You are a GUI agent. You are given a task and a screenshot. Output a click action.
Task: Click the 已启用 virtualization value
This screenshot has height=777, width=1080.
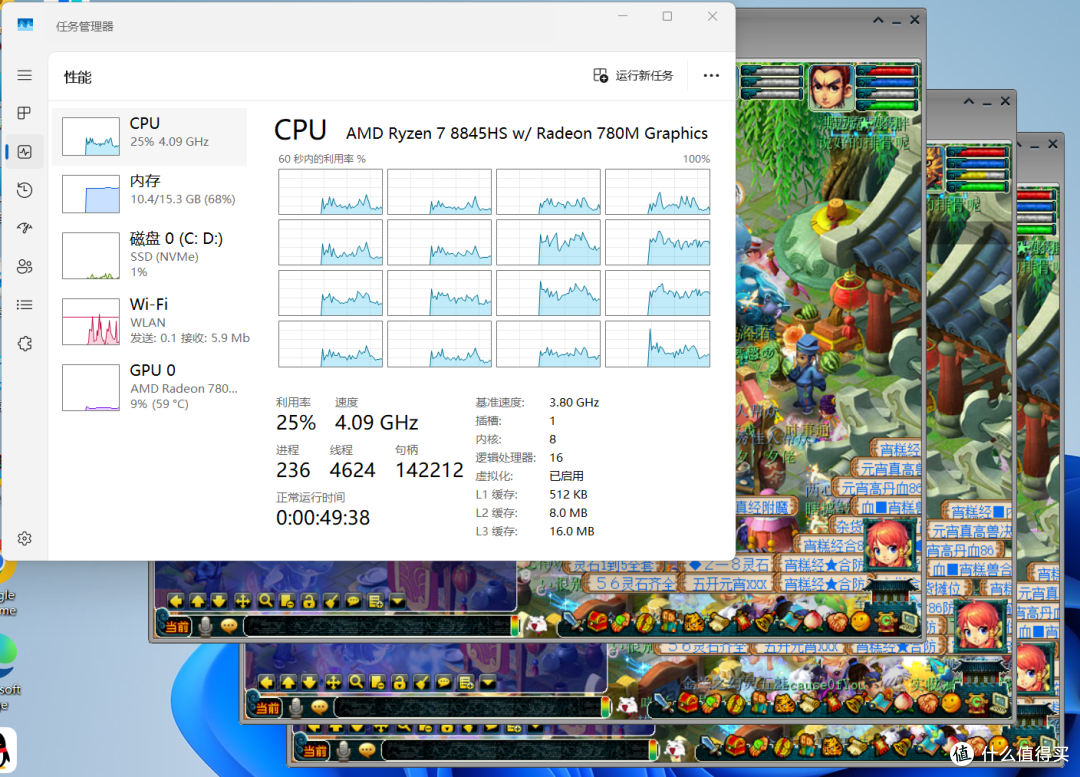click(566, 476)
